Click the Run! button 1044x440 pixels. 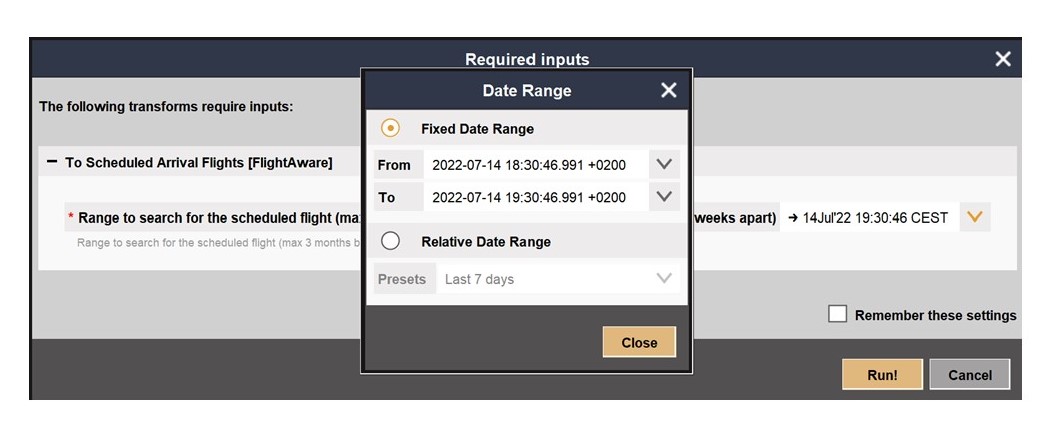[882, 375]
